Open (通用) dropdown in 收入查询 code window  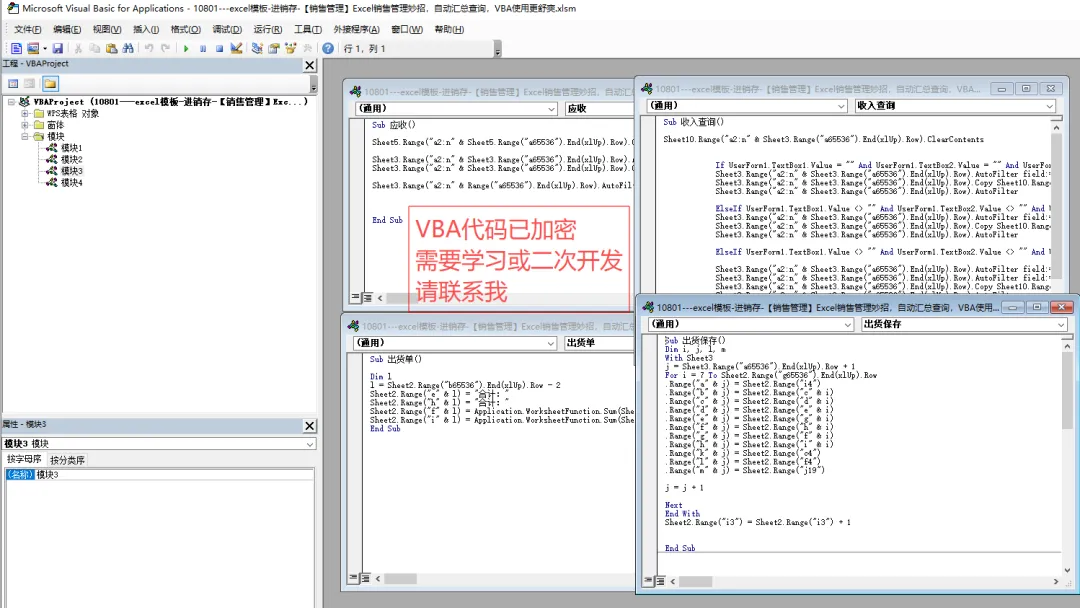coord(841,106)
